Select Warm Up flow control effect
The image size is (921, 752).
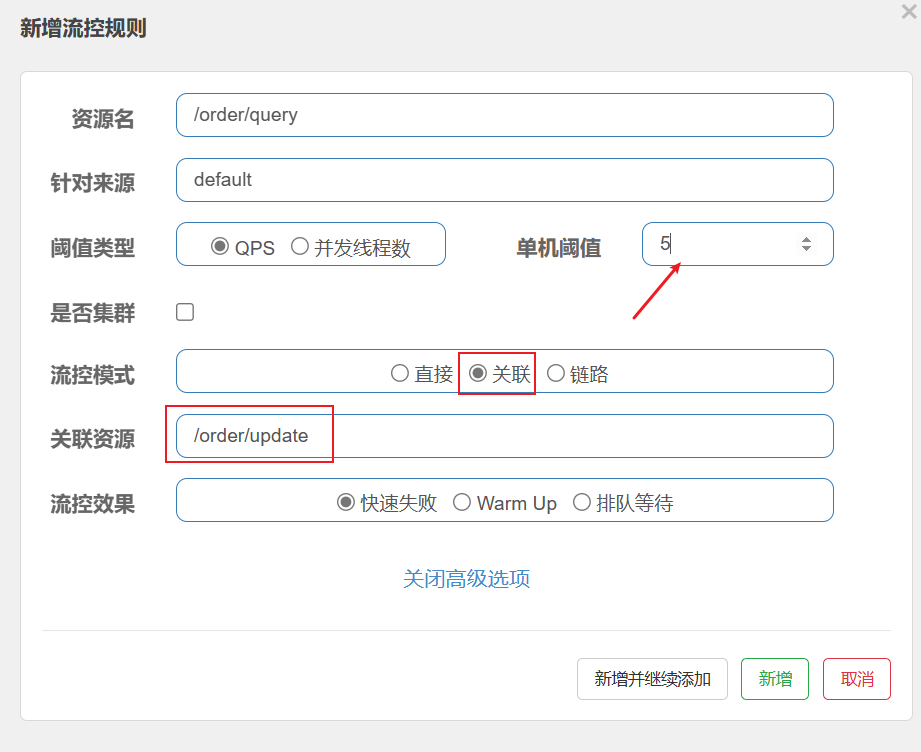[x=462, y=502]
